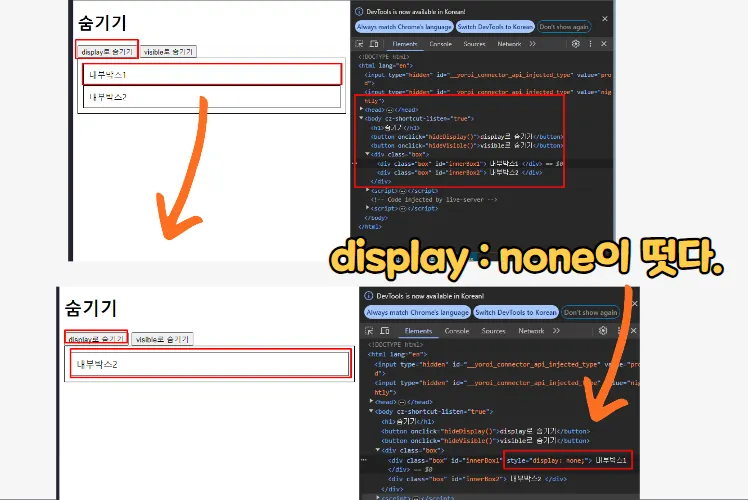This screenshot has width=748, height=500.
Task: Expand first script node in top DevTools tree
Action: click(367, 190)
